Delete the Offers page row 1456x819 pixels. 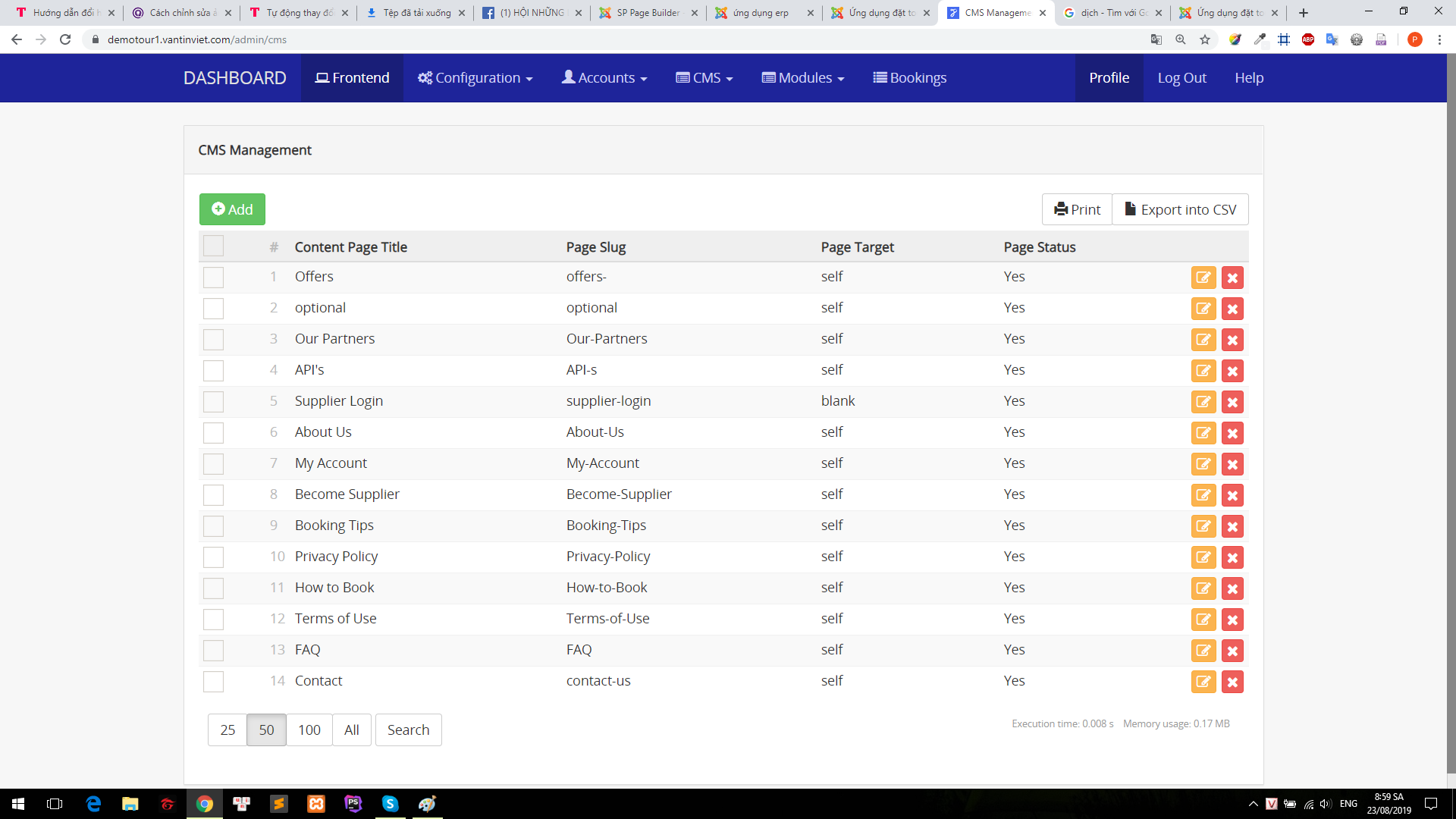[1232, 278]
